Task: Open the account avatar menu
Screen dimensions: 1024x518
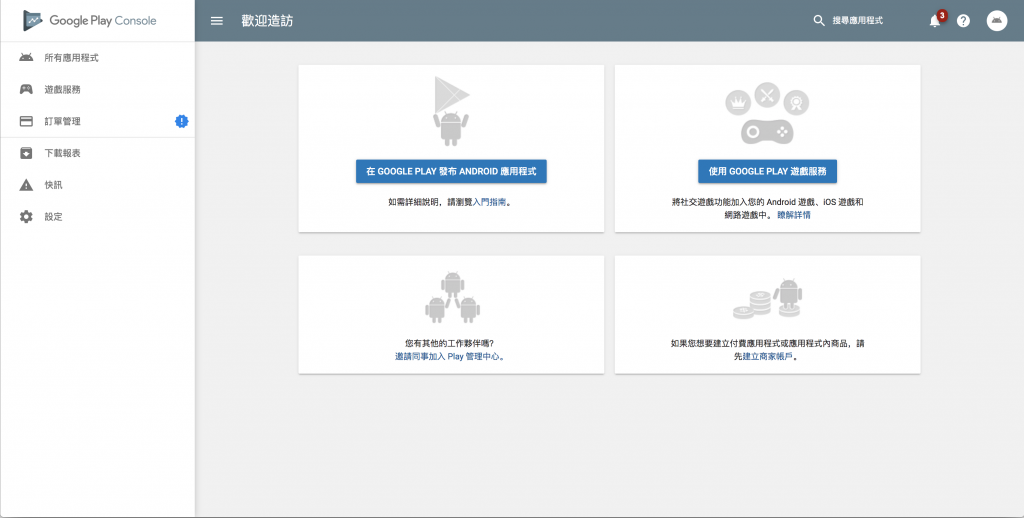Action: click(997, 21)
